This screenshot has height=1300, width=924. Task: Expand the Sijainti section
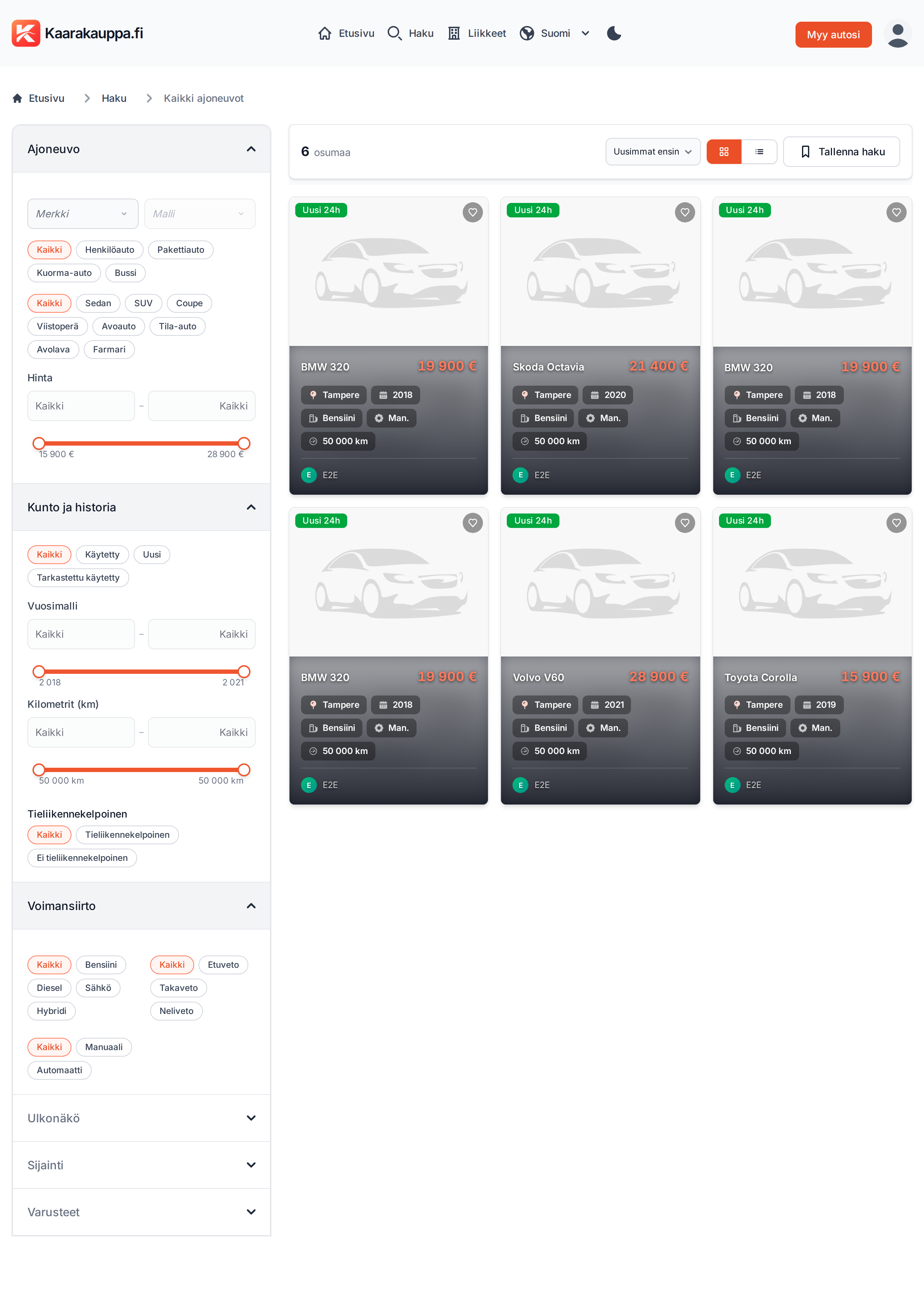coord(141,1166)
